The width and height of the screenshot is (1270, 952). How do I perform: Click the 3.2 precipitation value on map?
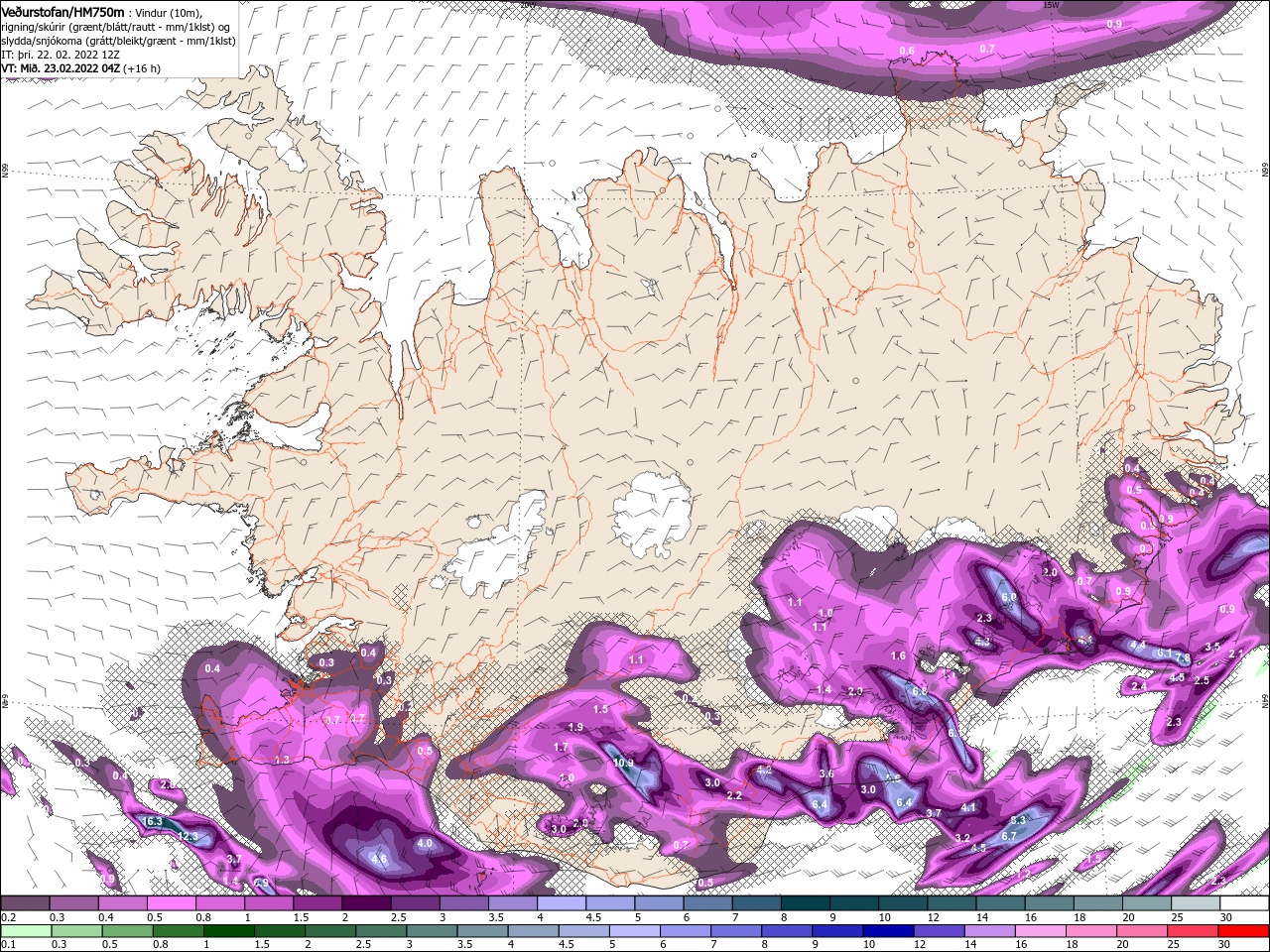pyautogui.click(x=962, y=838)
